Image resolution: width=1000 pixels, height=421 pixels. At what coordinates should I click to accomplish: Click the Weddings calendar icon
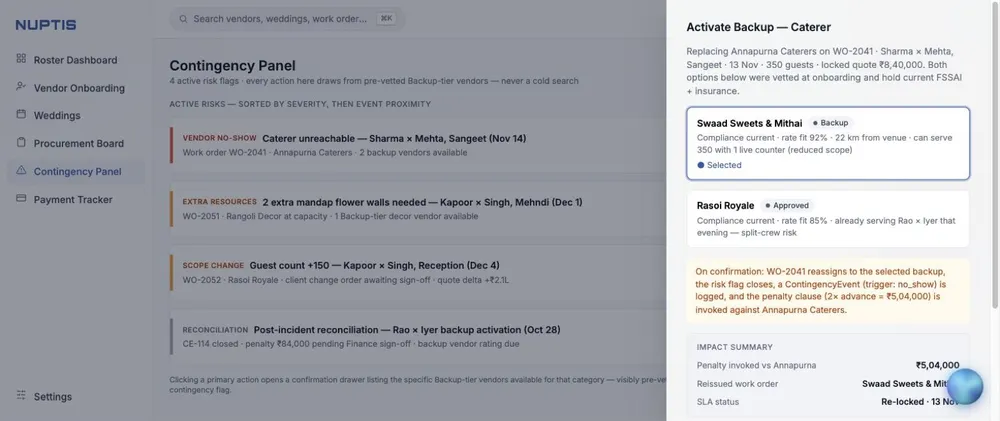tap(21, 115)
